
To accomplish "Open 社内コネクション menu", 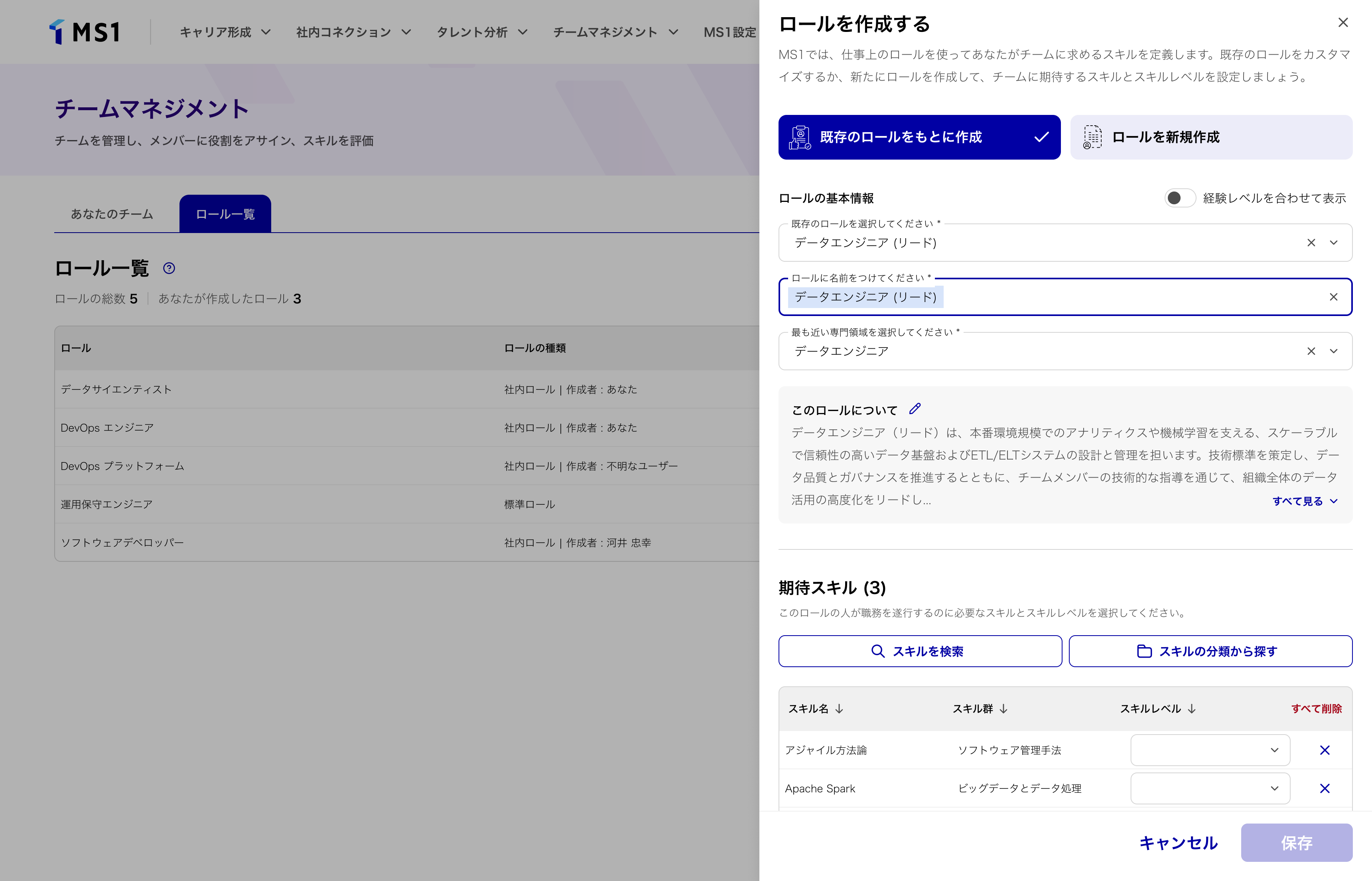I will click(x=354, y=32).
